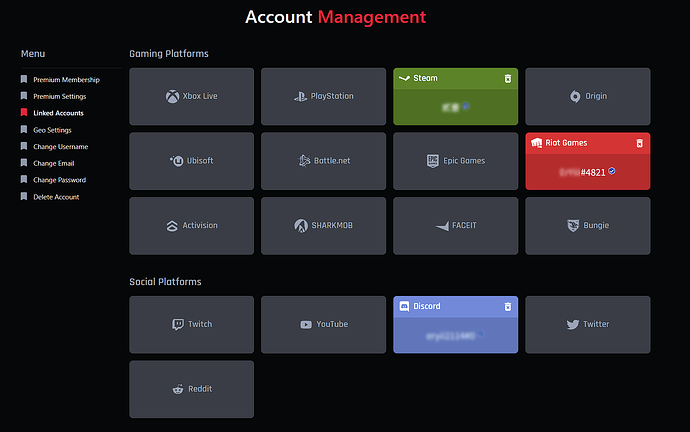
Task: Connect the Battle.net platform tile
Action: (323, 161)
